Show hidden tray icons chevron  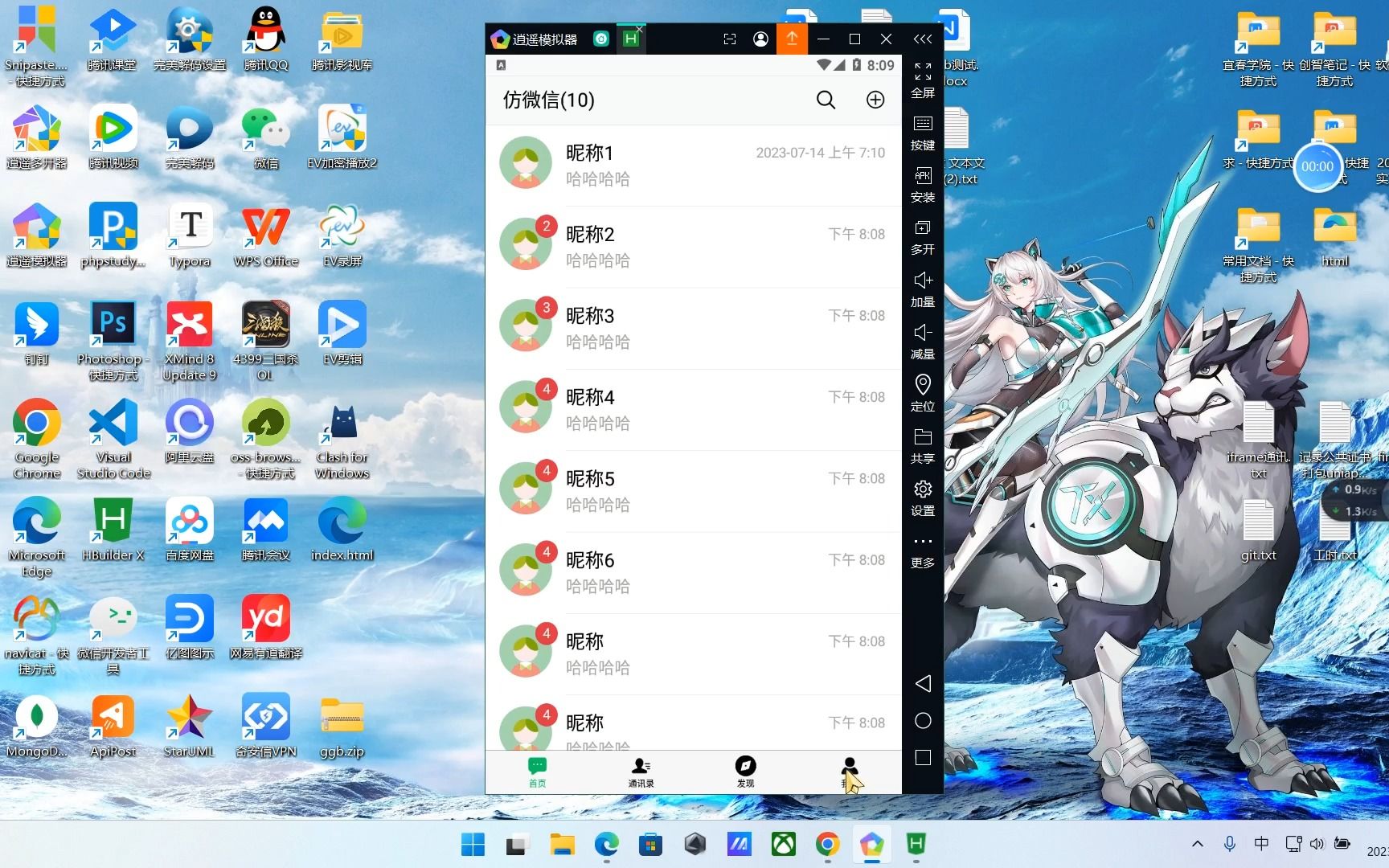coord(1197,844)
